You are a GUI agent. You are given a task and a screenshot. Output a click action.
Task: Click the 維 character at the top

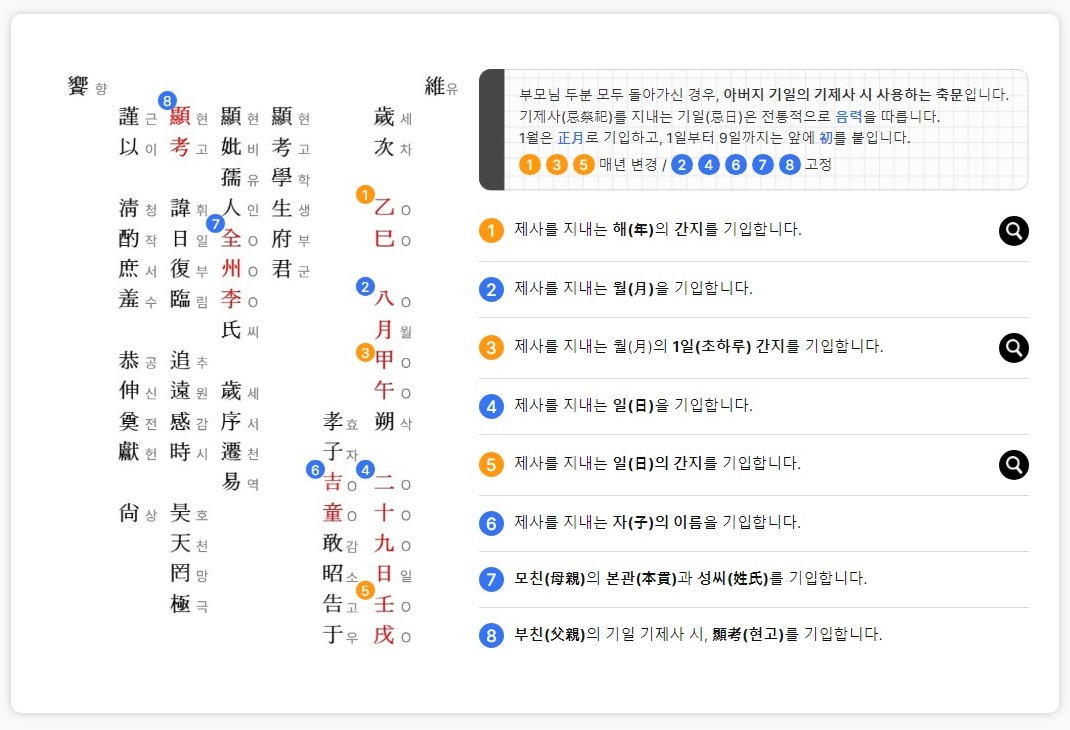(435, 86)
